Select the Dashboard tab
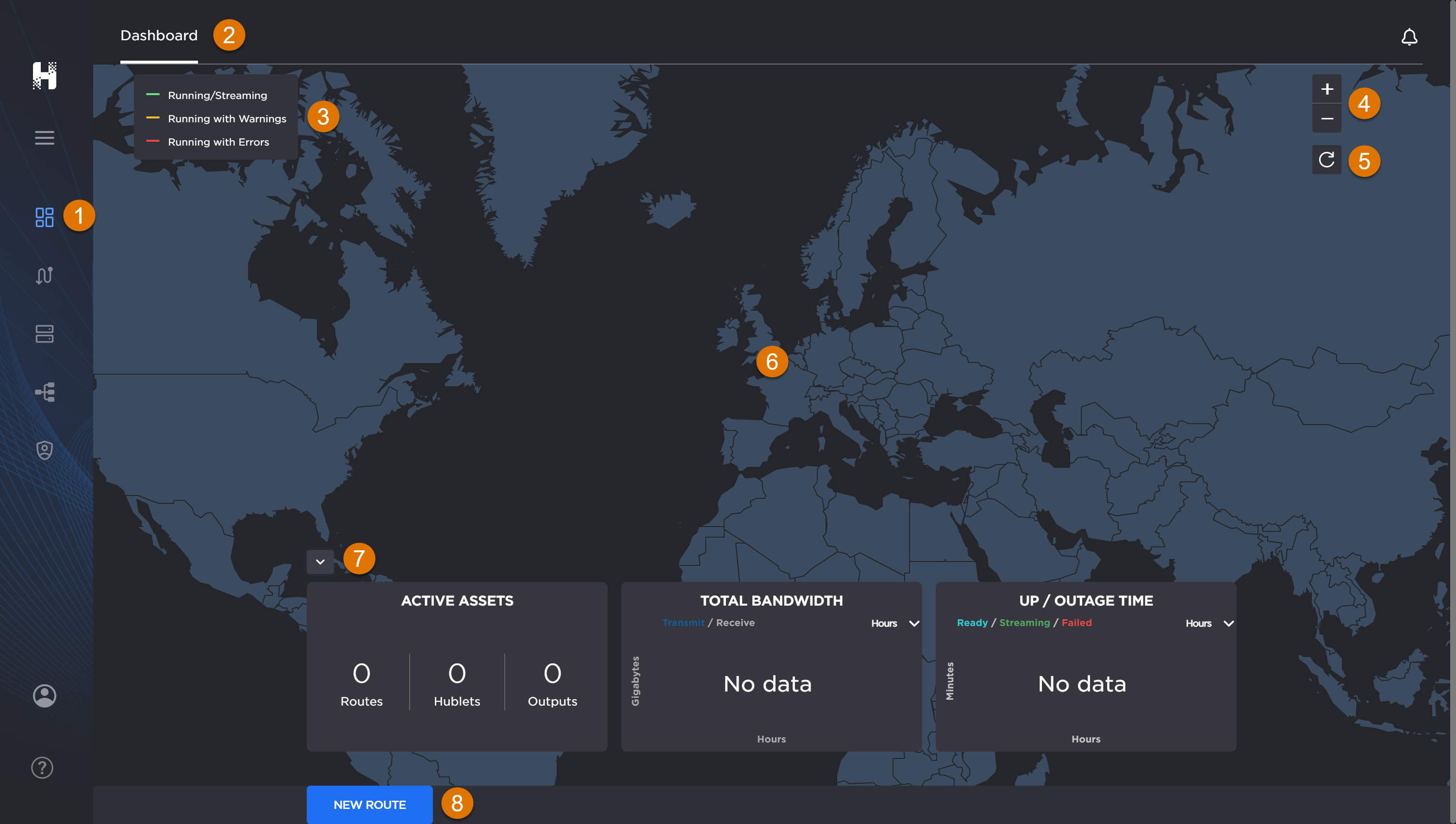 [x=159, y=35]
